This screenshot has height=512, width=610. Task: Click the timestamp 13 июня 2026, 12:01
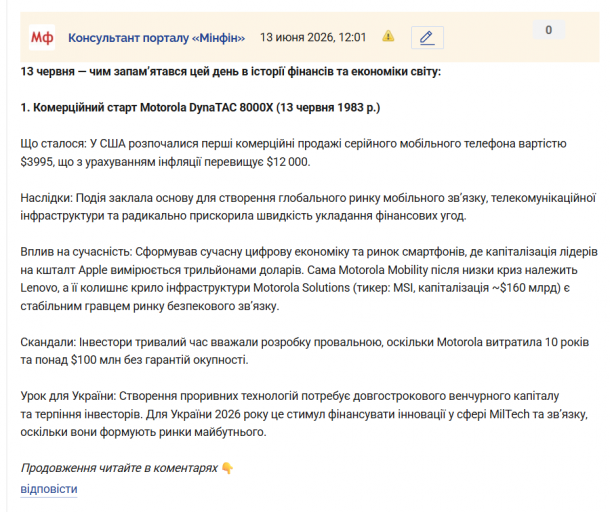tap(313, 37)
